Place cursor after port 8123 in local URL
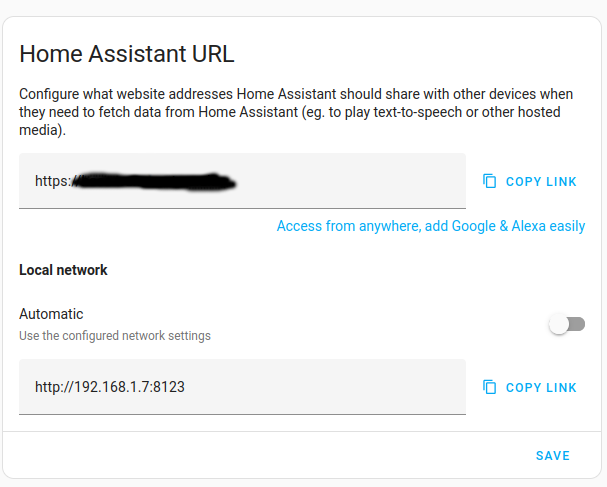 point(186,387)
